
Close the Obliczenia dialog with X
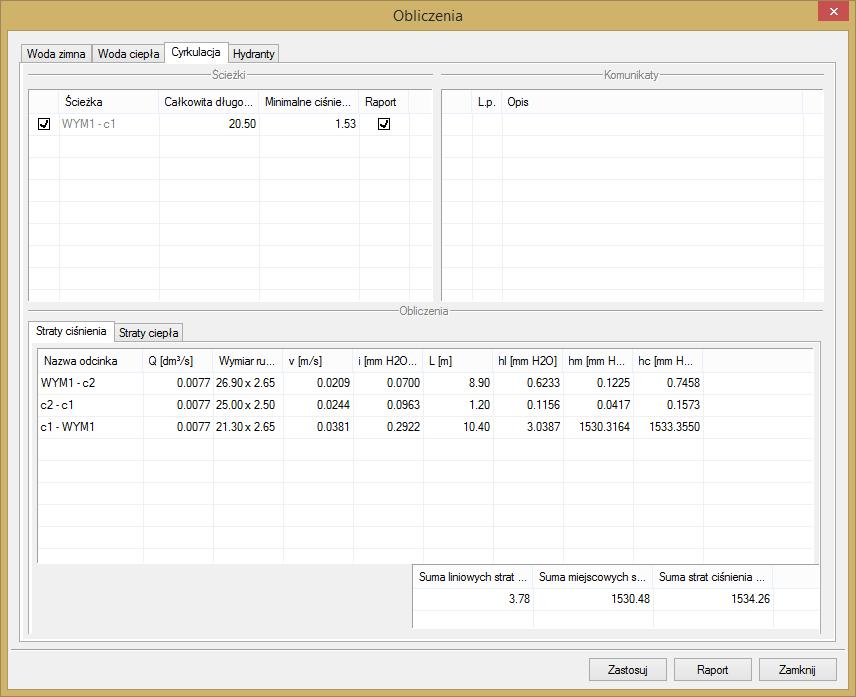coord(833,11)
